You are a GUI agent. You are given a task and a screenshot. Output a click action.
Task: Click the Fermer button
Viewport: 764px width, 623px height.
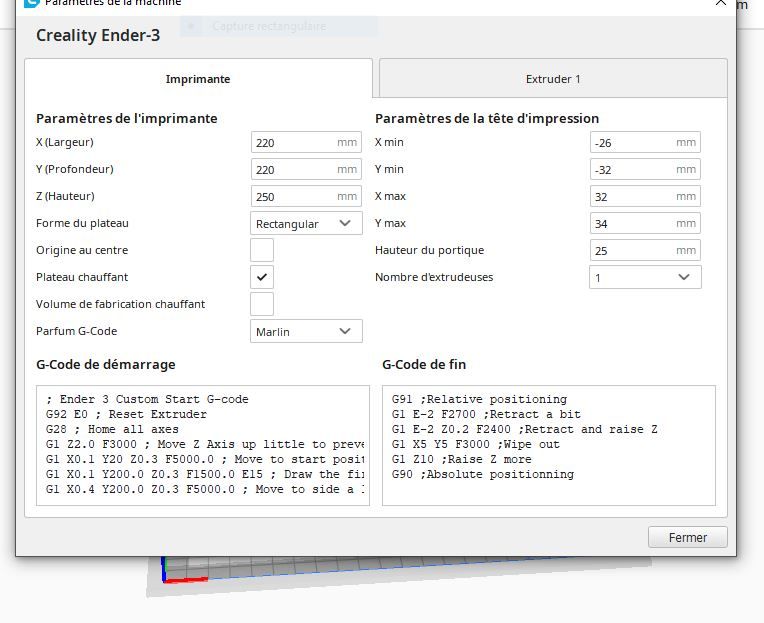[x=688, y=537]
